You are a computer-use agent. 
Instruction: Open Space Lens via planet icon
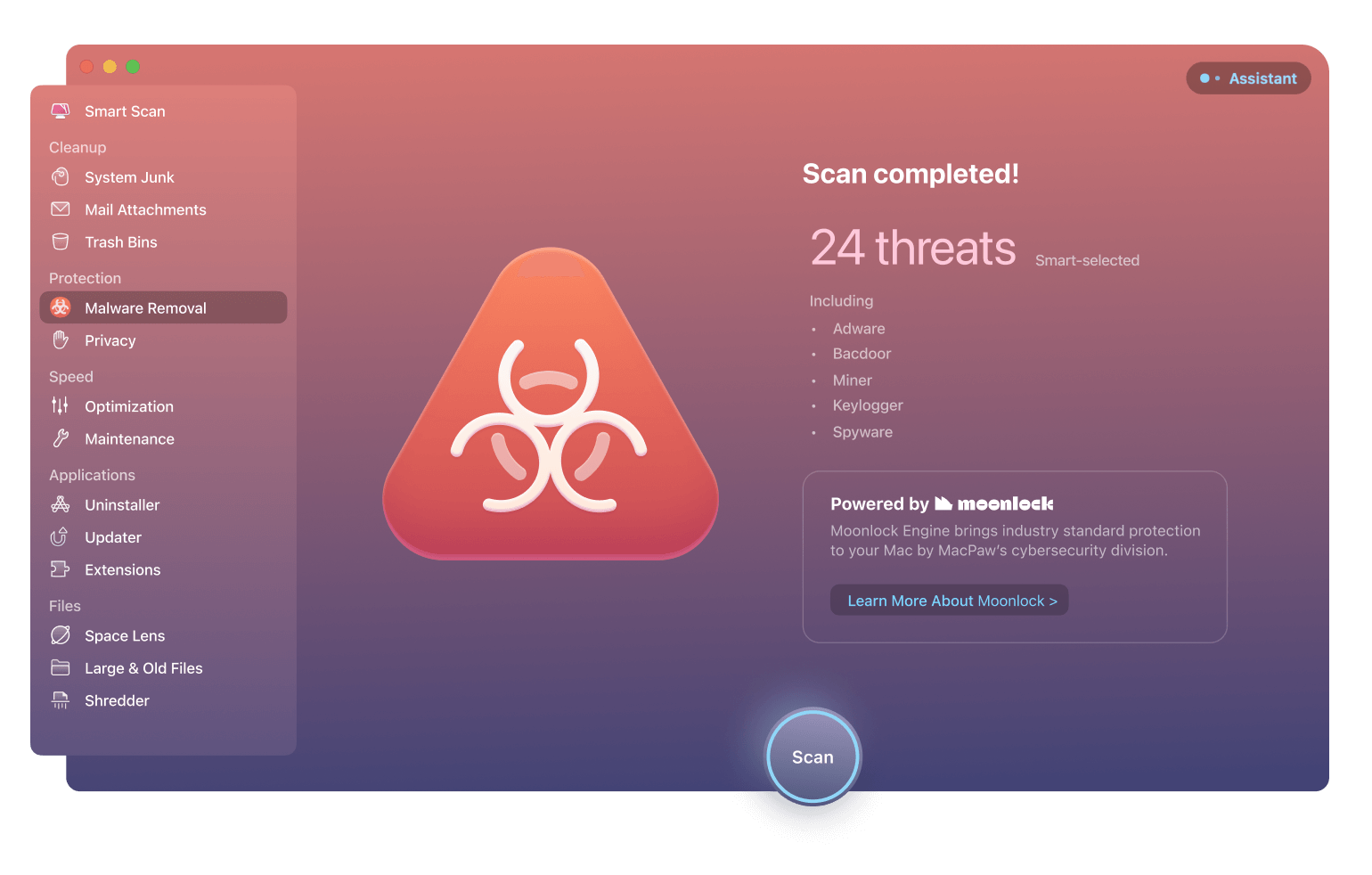click(x=61, y=635)
